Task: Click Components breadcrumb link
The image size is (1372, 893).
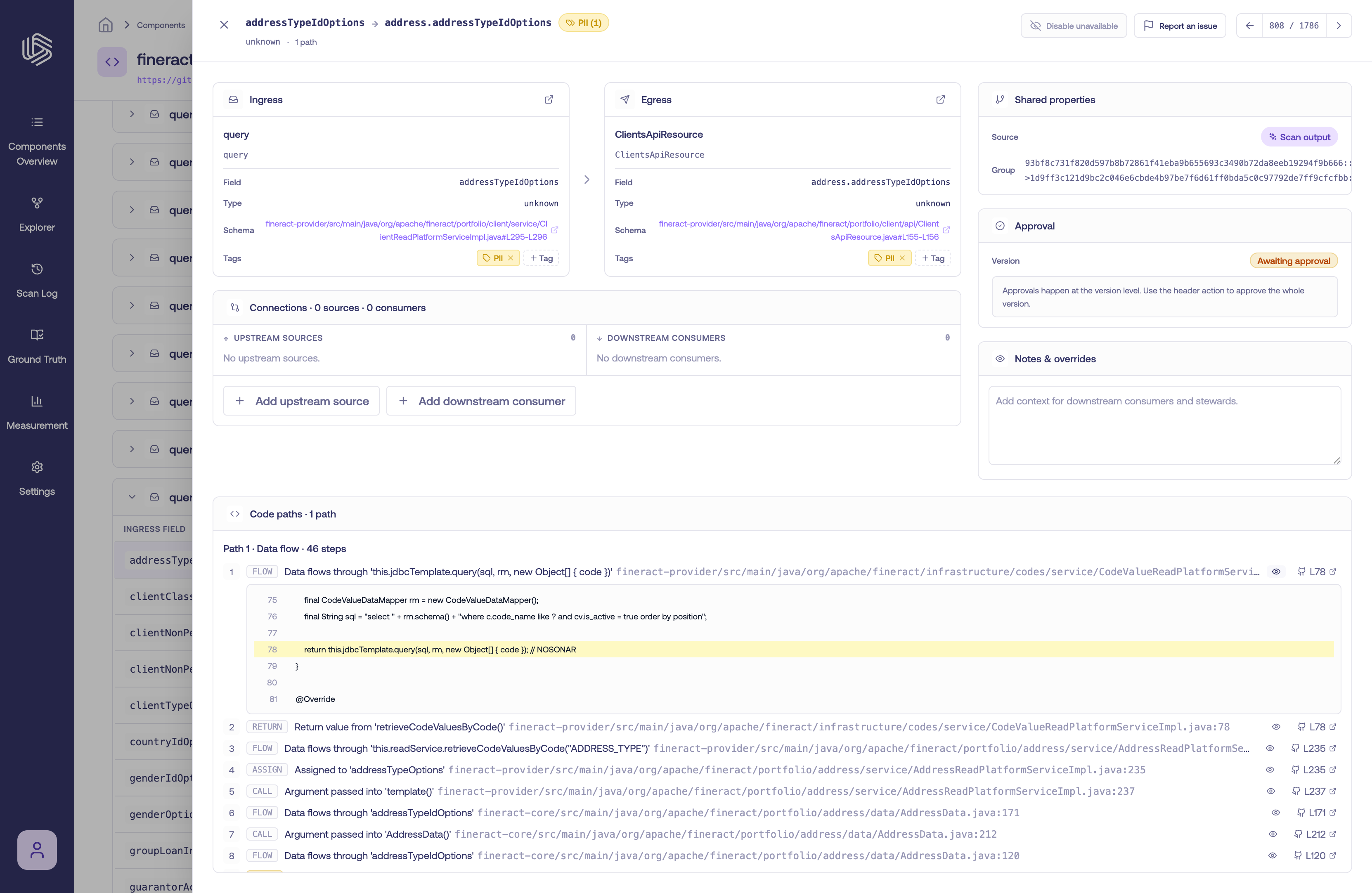Action: pos(161,25)
